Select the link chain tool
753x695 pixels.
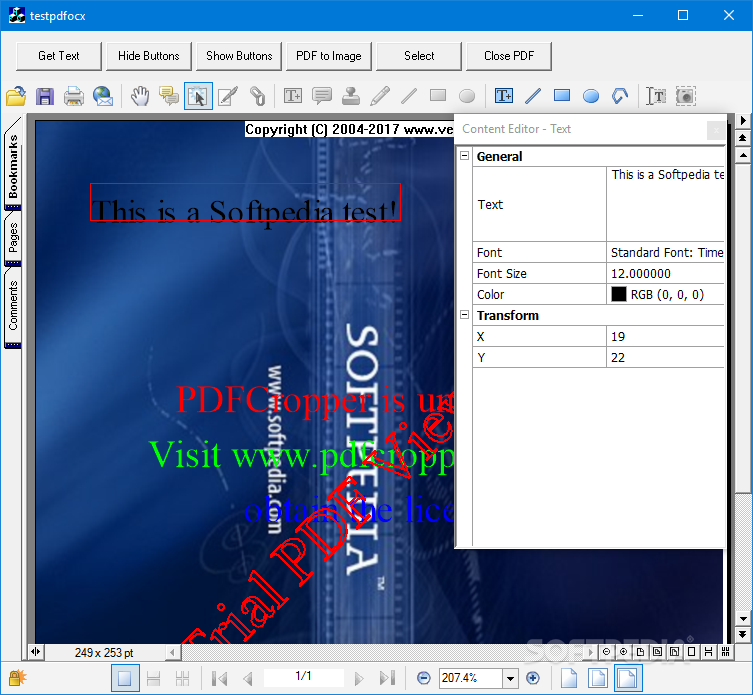point(257,96)
